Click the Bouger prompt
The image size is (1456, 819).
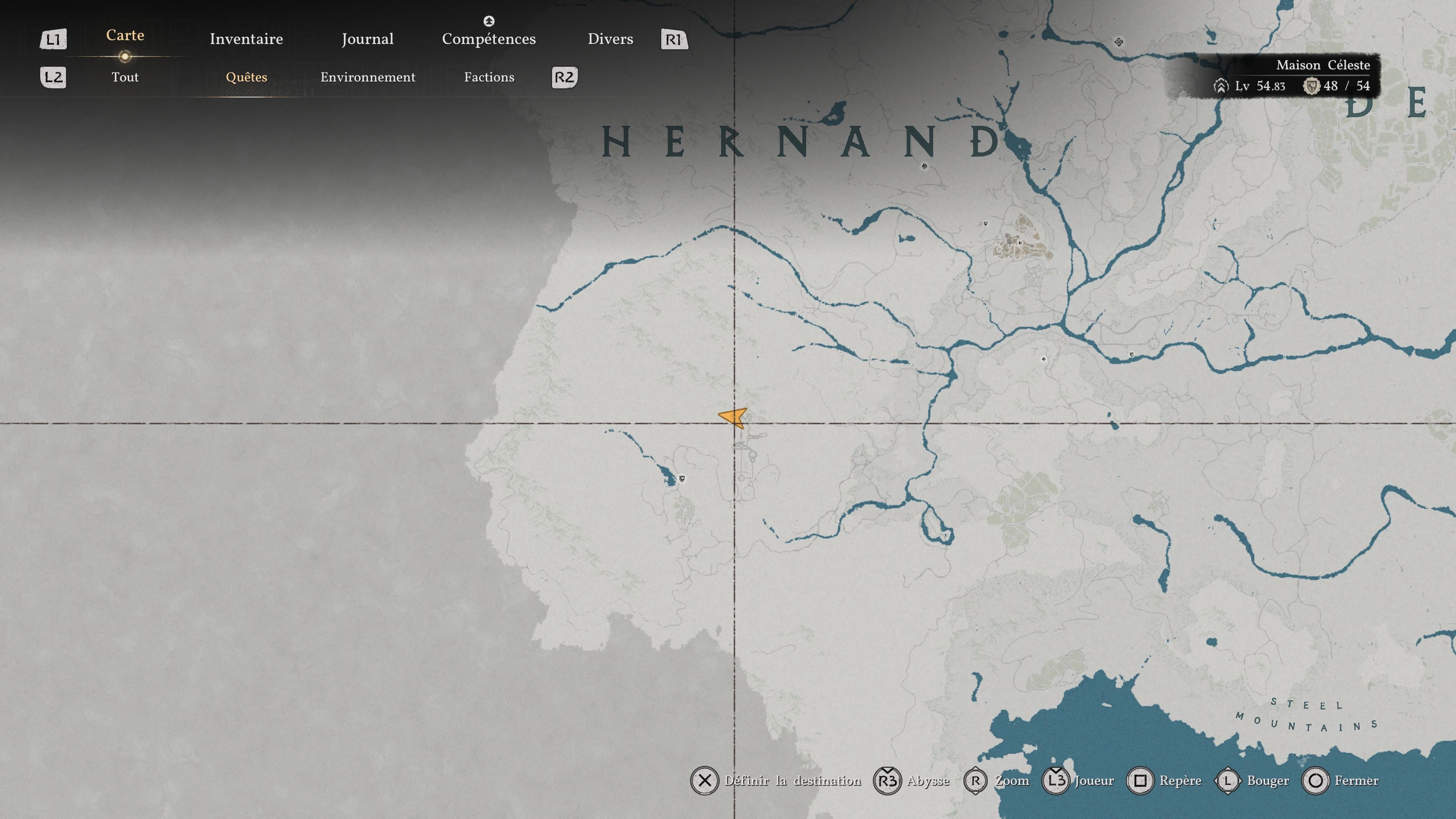coord(1268,781)
